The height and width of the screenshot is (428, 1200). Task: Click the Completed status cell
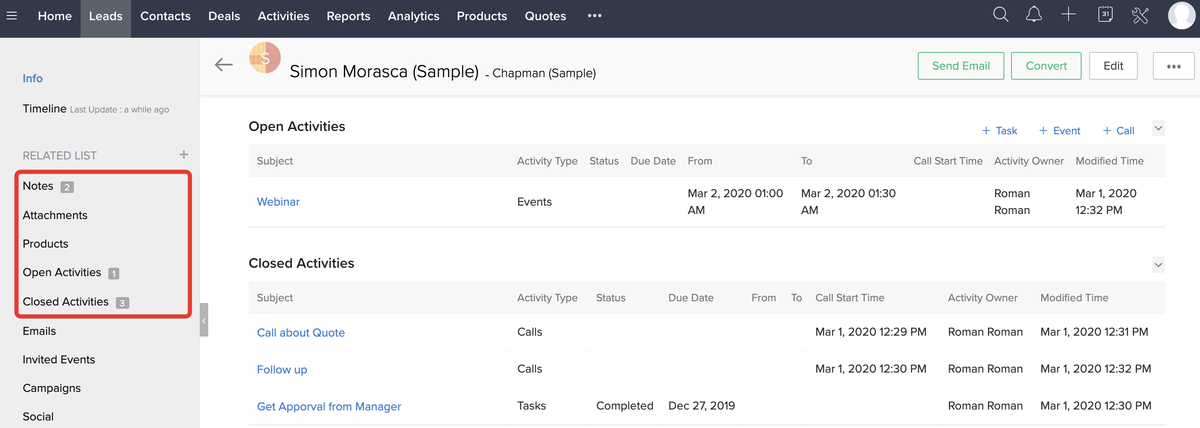click(x=624, y=406)
